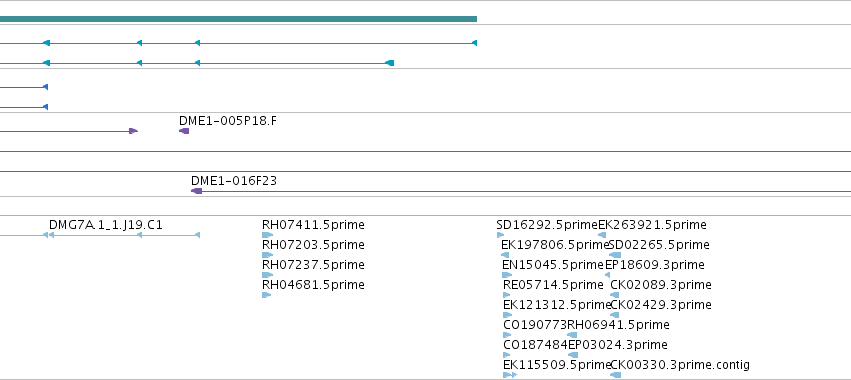Click the purple arrow glyph under DME1-005P18.F
Viewport: 851px width, 380px height.
click(x=184, y=131)
